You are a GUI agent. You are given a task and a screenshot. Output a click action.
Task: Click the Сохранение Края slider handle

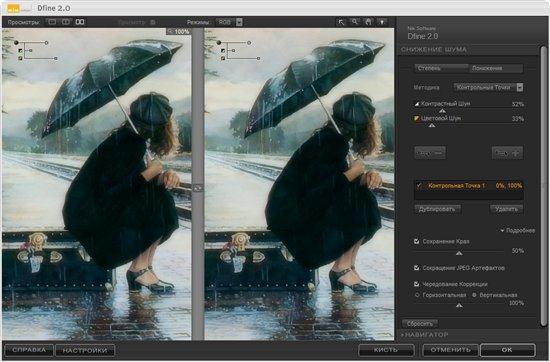[x=459, y=253]
